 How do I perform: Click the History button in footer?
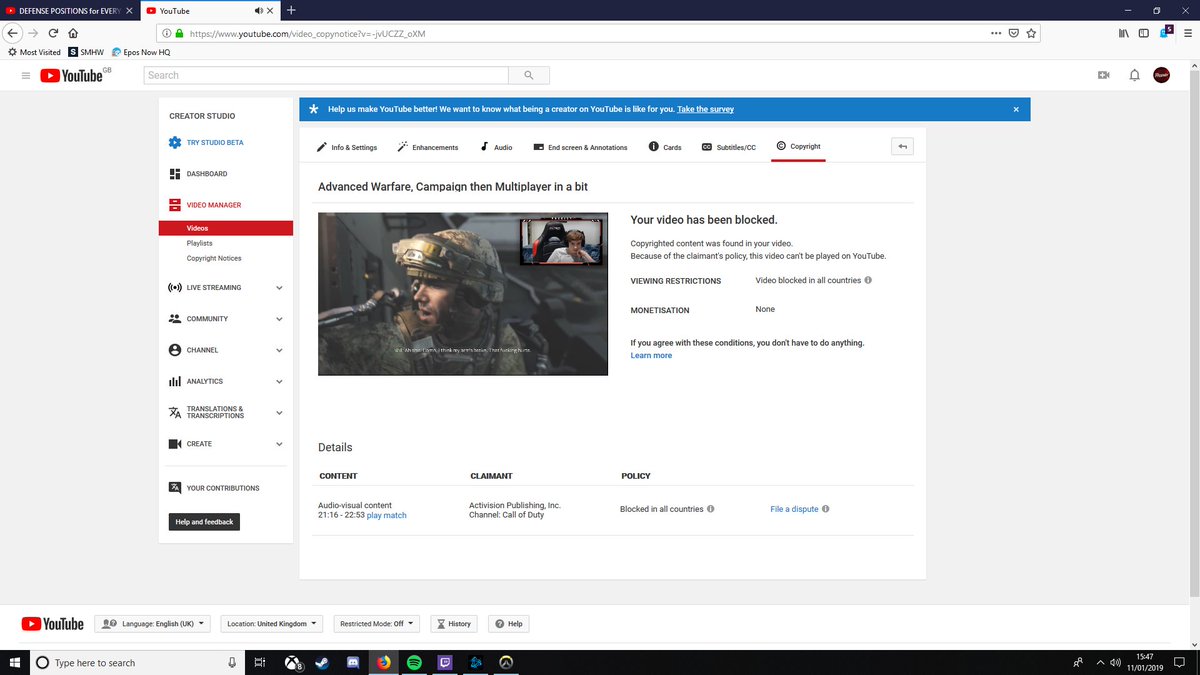pos(453,623)
